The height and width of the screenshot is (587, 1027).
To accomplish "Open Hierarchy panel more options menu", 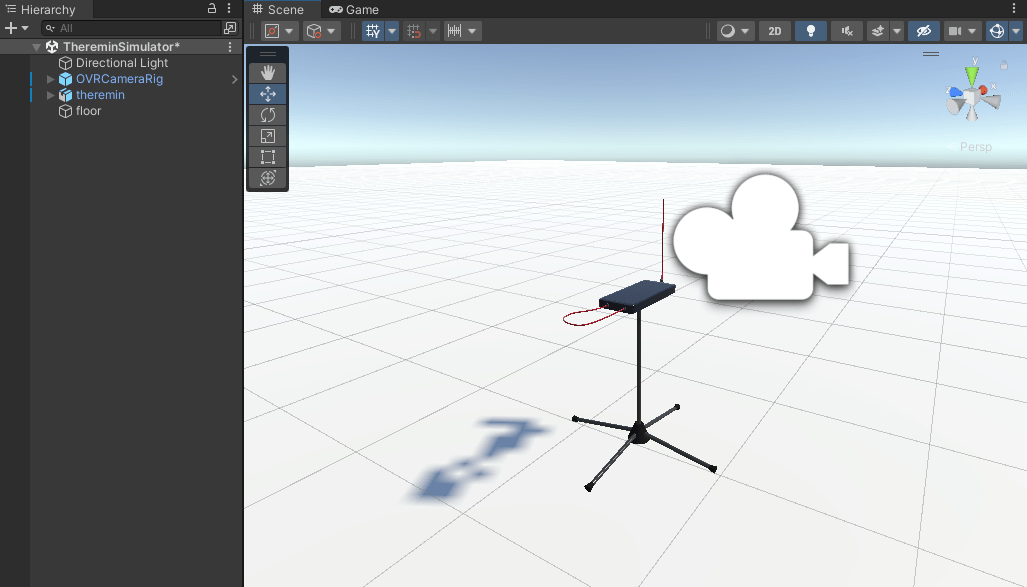I will tap(229, 9).
